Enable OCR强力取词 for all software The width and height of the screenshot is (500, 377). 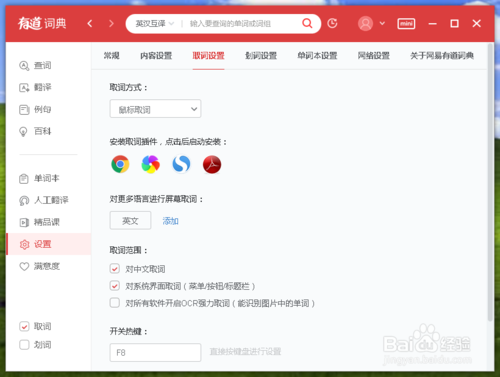pyautogui.click(x=115, y=303)
